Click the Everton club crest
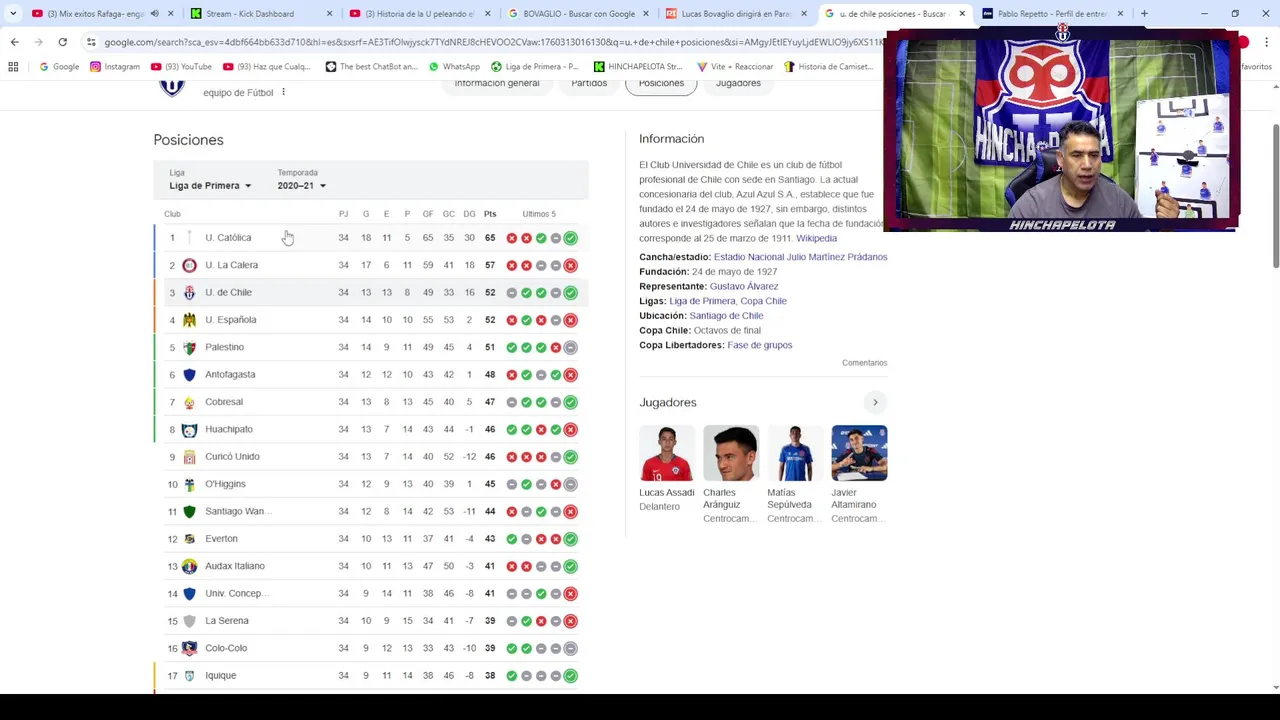Screen dimensions: 1280x720 (x=189, y=539)
